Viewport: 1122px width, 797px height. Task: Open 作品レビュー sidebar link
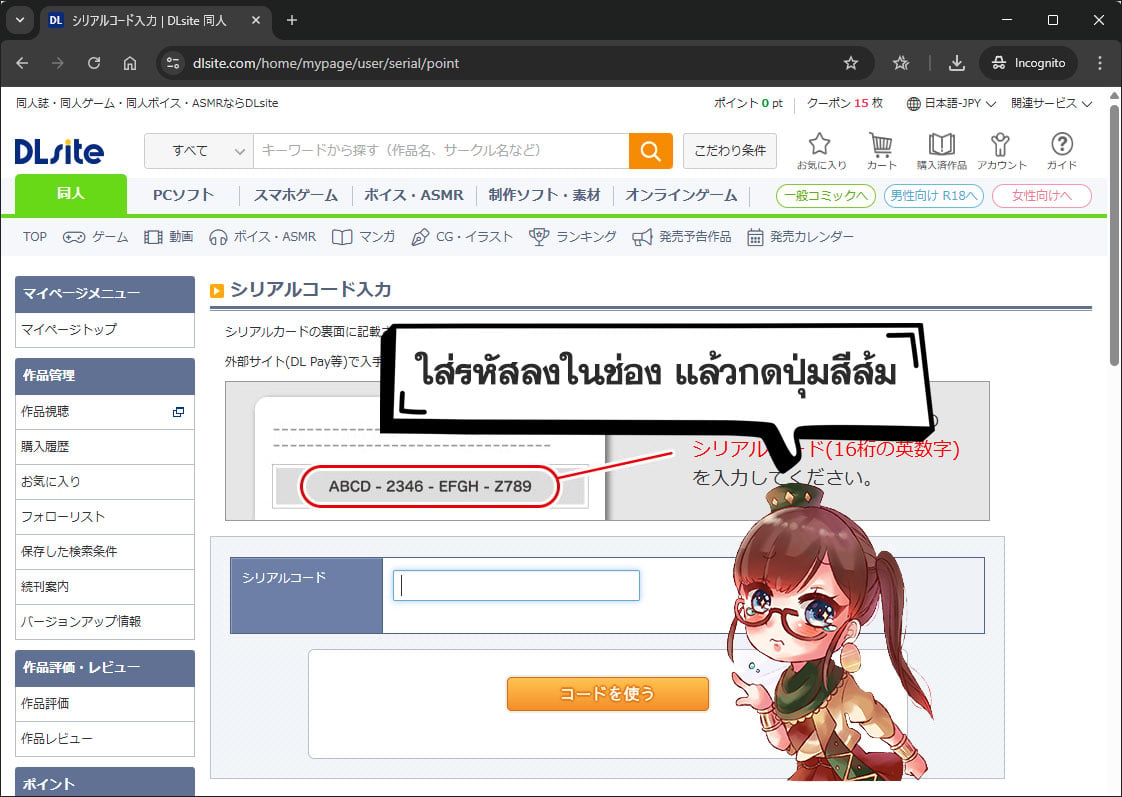104,739
